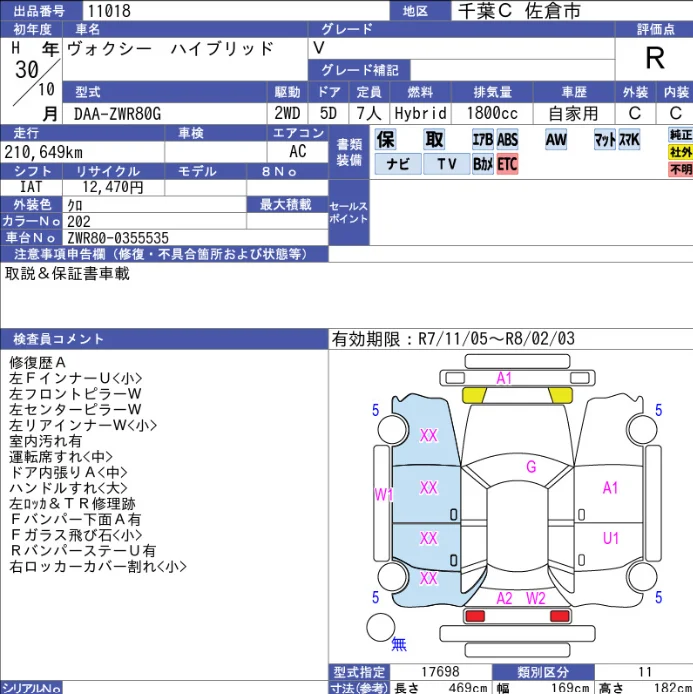Viewport: 693px width, 694px height.
Task: Click the pink 不明 legend swatch
Action: point(680,170)
